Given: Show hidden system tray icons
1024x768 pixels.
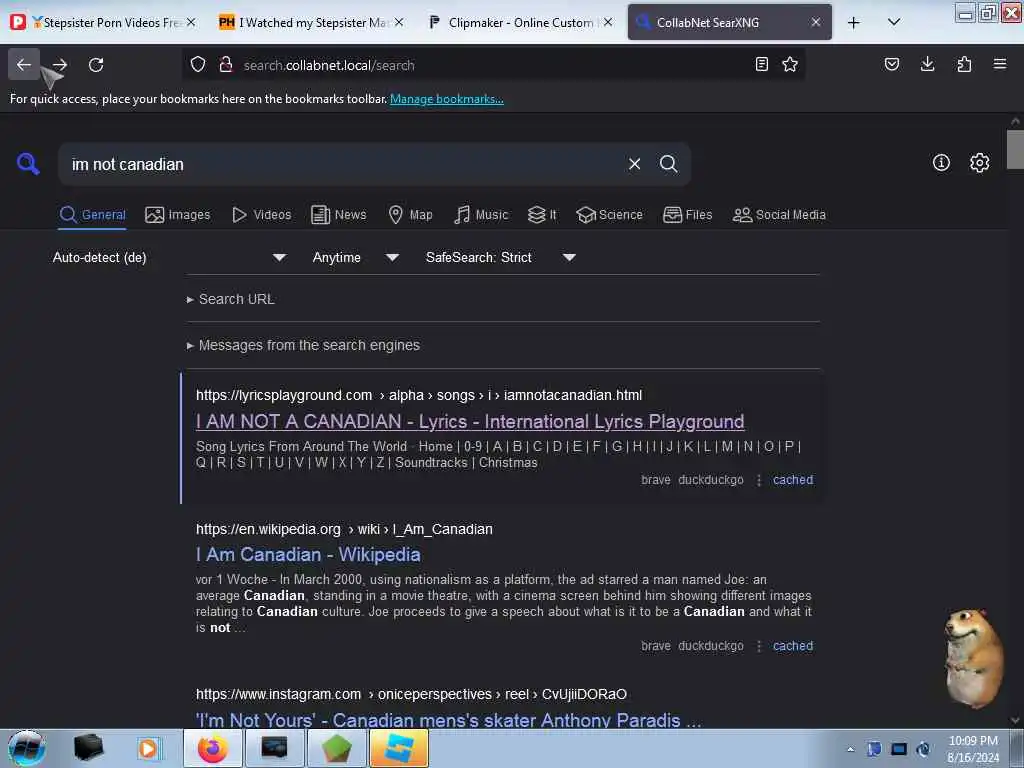Looking at the screenshot, I should click(x=850, y=749).
